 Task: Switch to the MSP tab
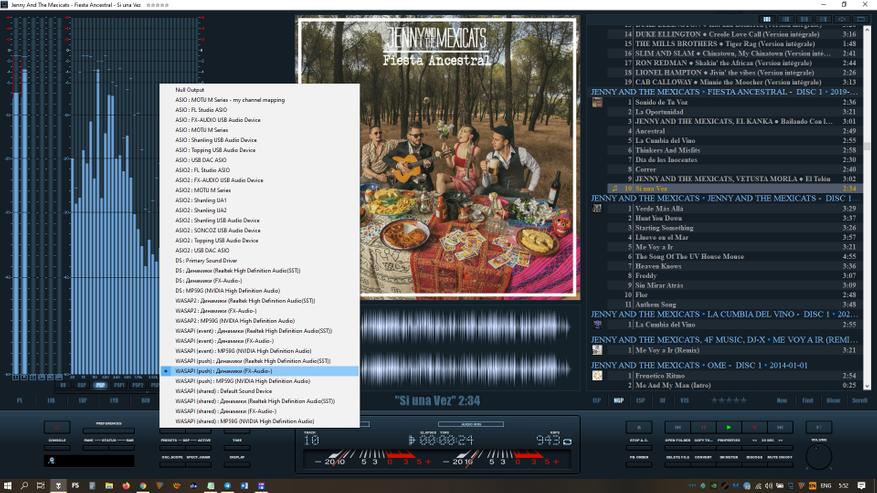[x=619, y=400]
